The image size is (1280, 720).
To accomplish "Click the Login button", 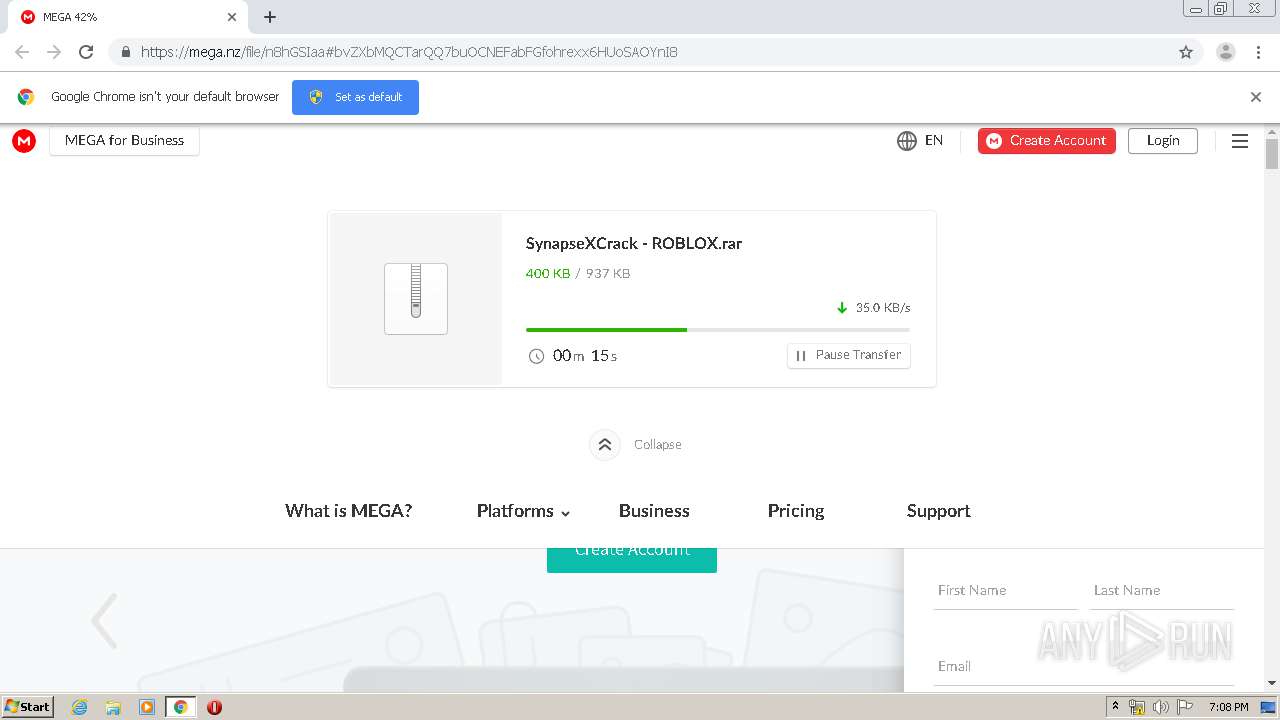I will (x=1163, y=141).
